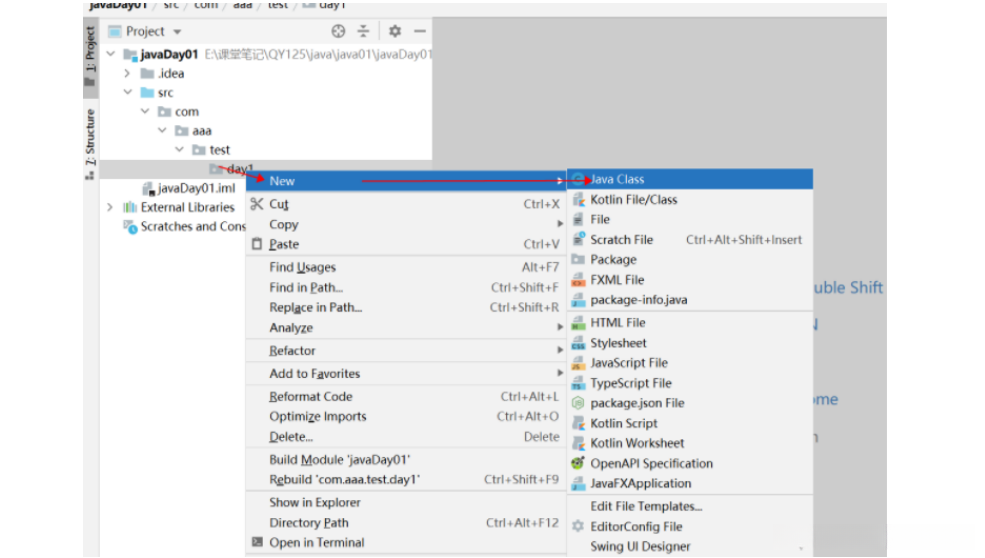The image size is (985, 558).
Task: Select the javaDay01.iml file
Action: [189, 188]
